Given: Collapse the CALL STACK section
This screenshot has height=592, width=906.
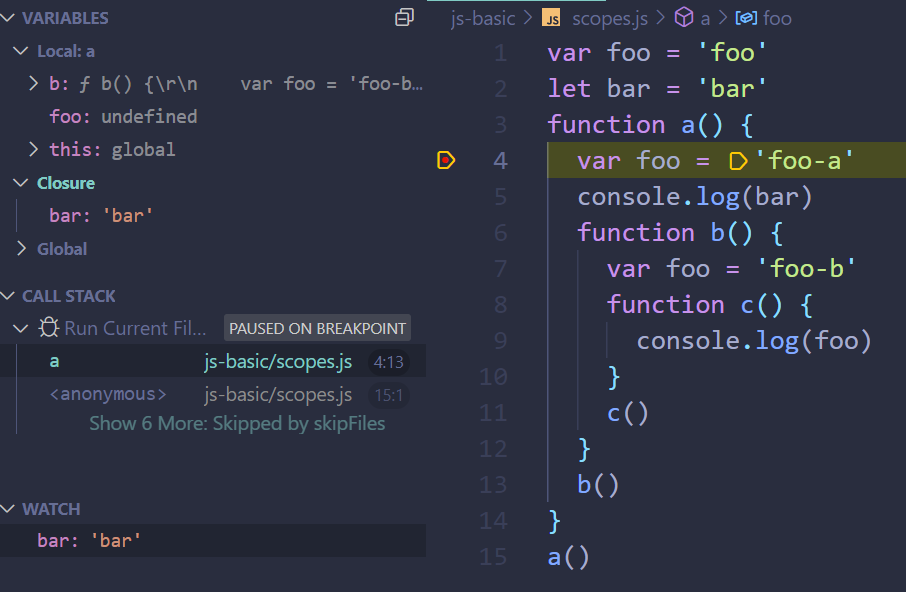Looking at the screenshot, I should coord(8,296).
